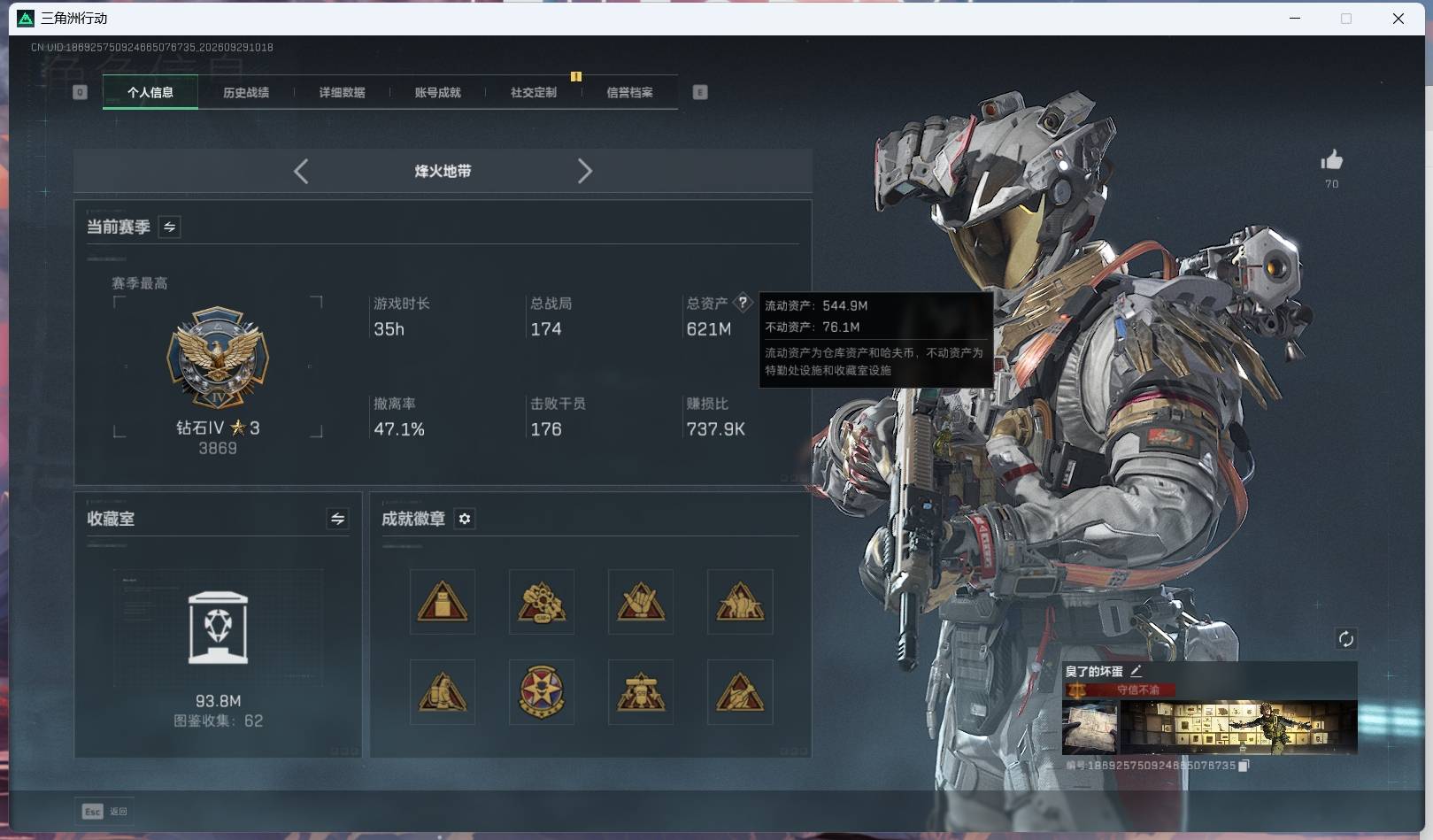
Task: Switch to previous mode with left arrow
Action: point(301,171)
